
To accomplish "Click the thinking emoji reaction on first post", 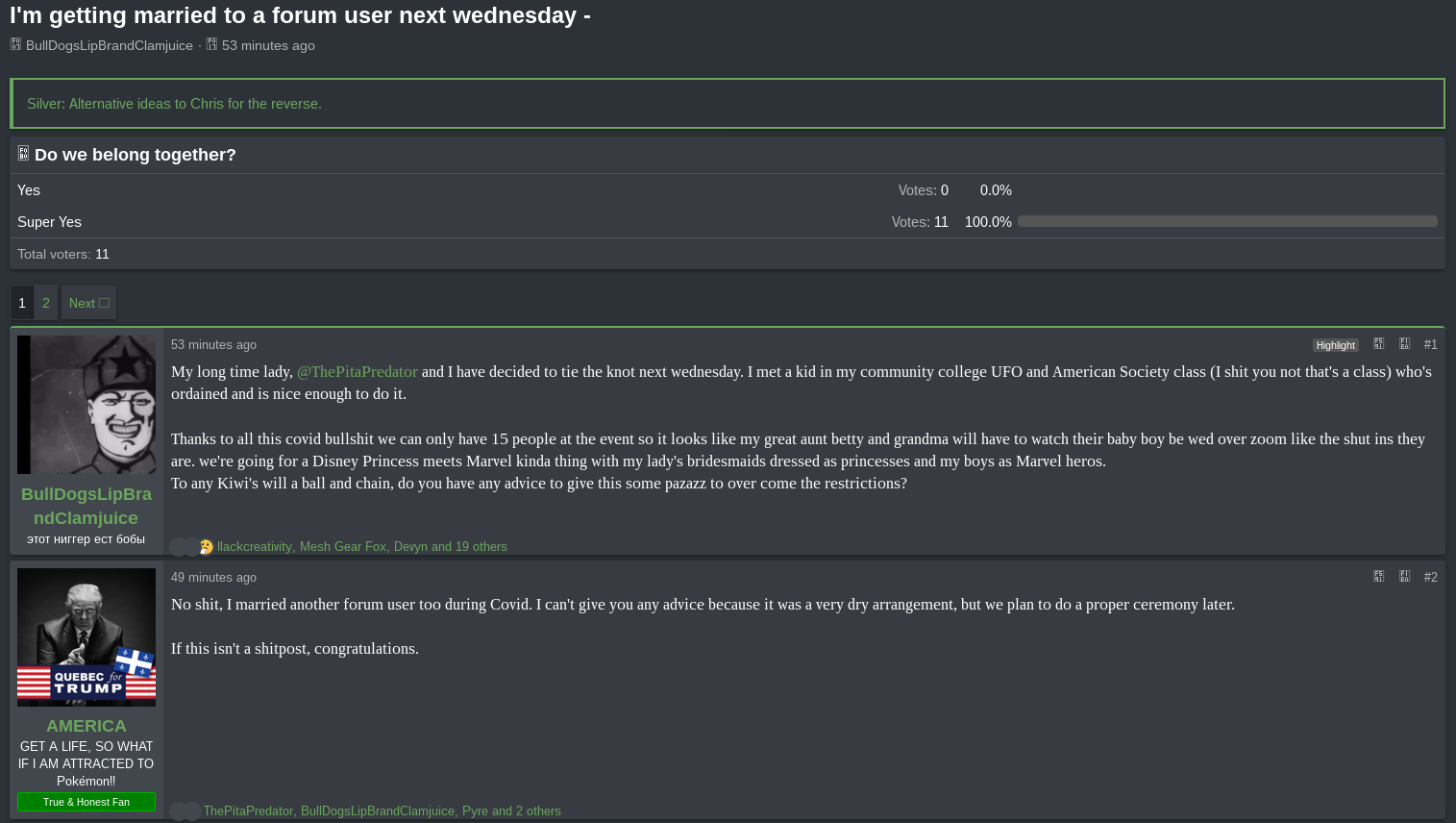I will [206, 547].
